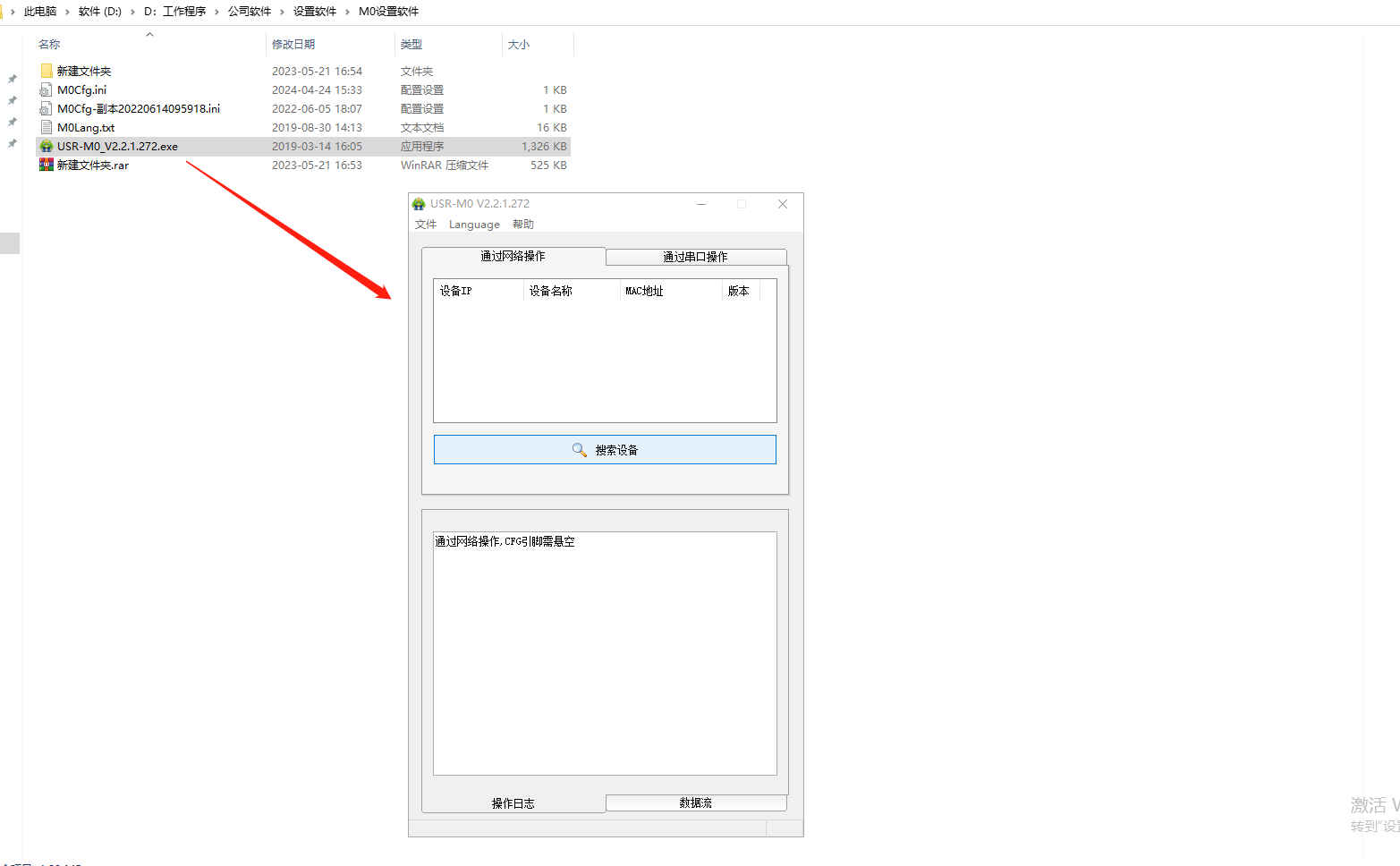Select the file name M0Lang.txt
Screen dimensions: 1400x866
(86, 127)
